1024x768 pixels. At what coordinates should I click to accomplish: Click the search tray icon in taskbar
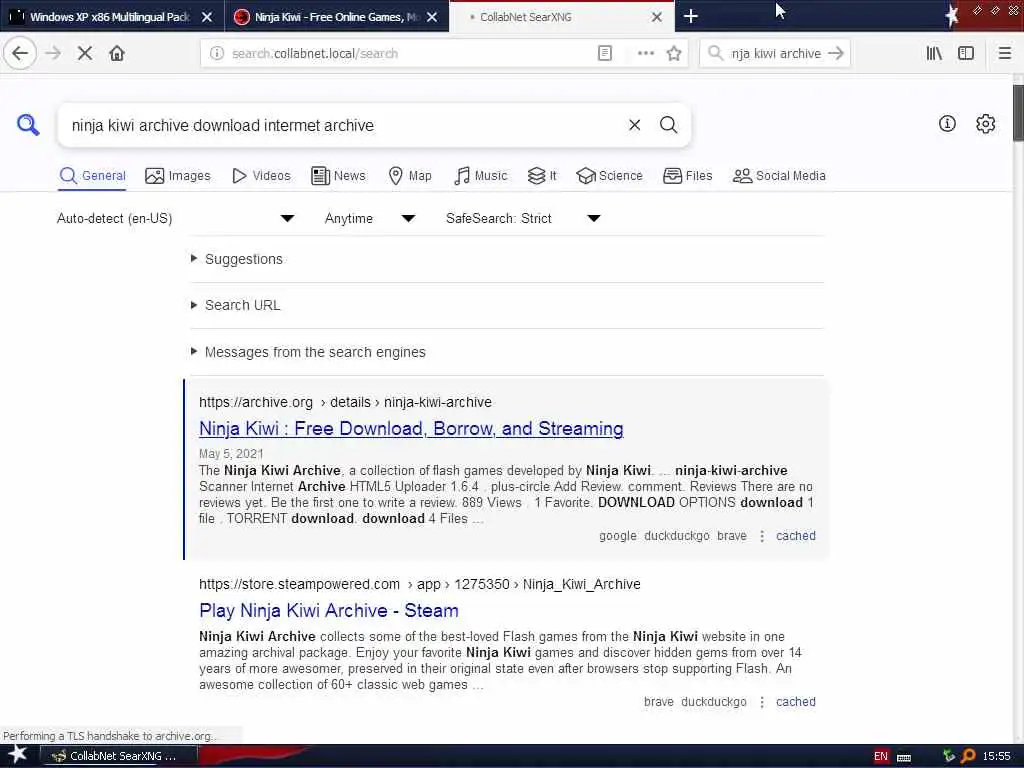(x=968, y=756)
